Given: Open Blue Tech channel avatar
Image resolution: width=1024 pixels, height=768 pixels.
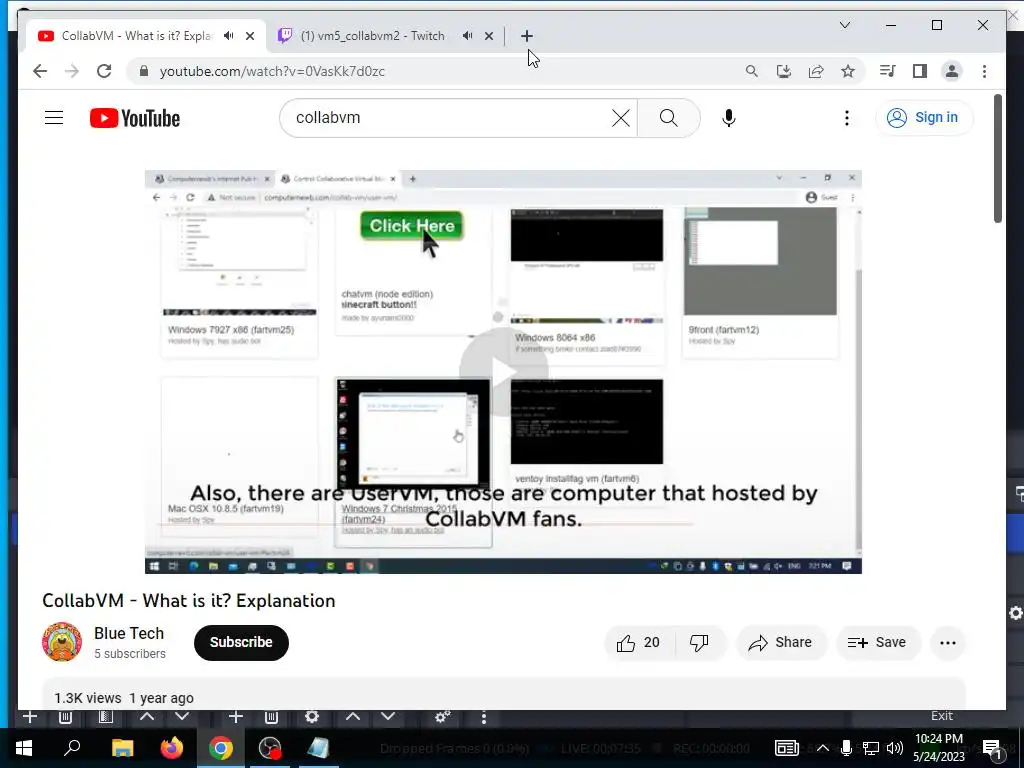Looking at the screenshot, I should pyautogui.click(x=62, y=641).
